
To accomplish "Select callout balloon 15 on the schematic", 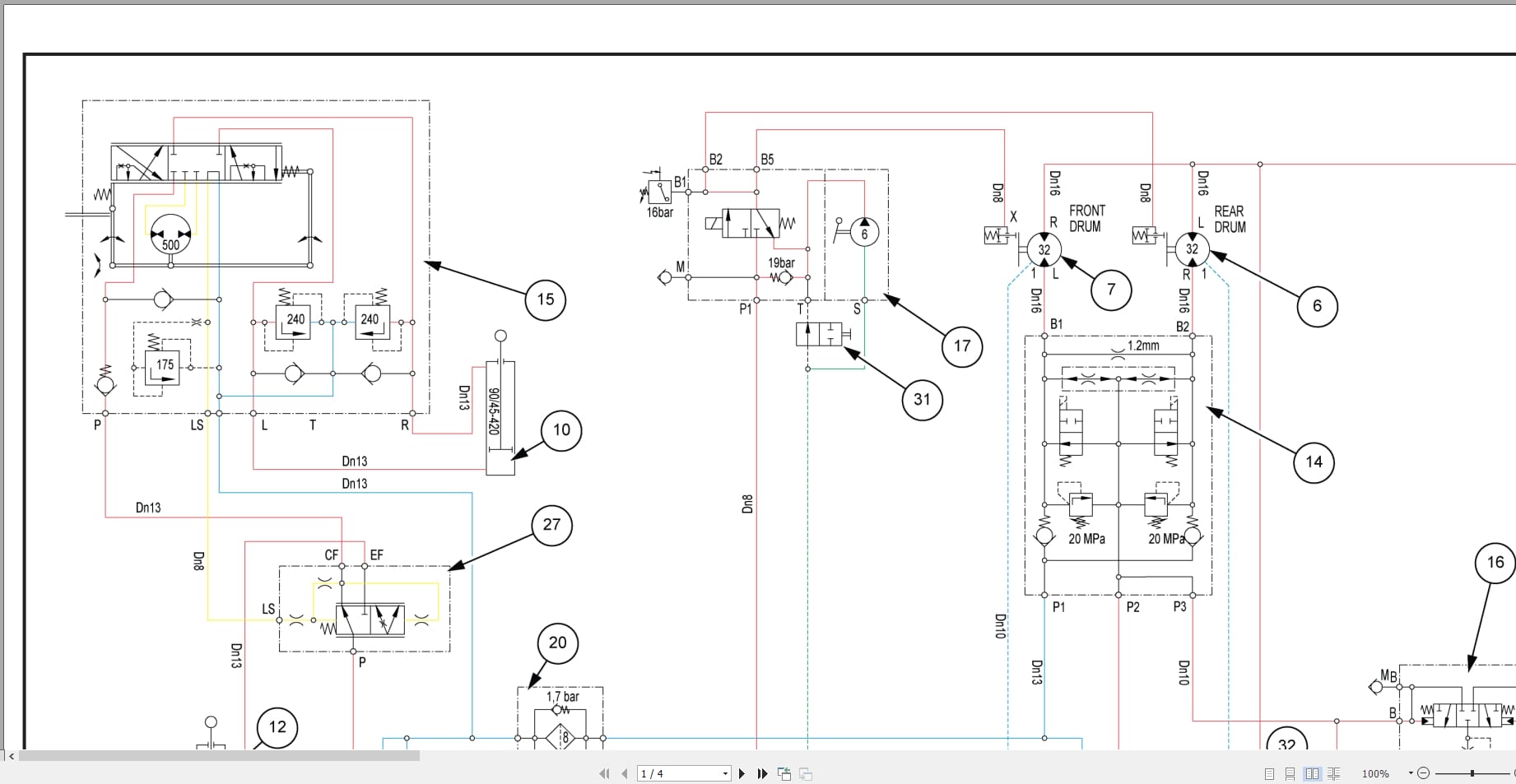I will (x=544, y=299).
